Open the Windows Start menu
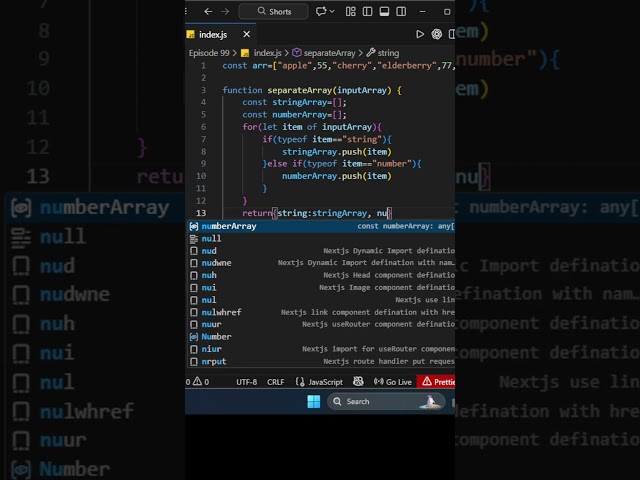Screen dimensions: 640x480 point(313,402)
